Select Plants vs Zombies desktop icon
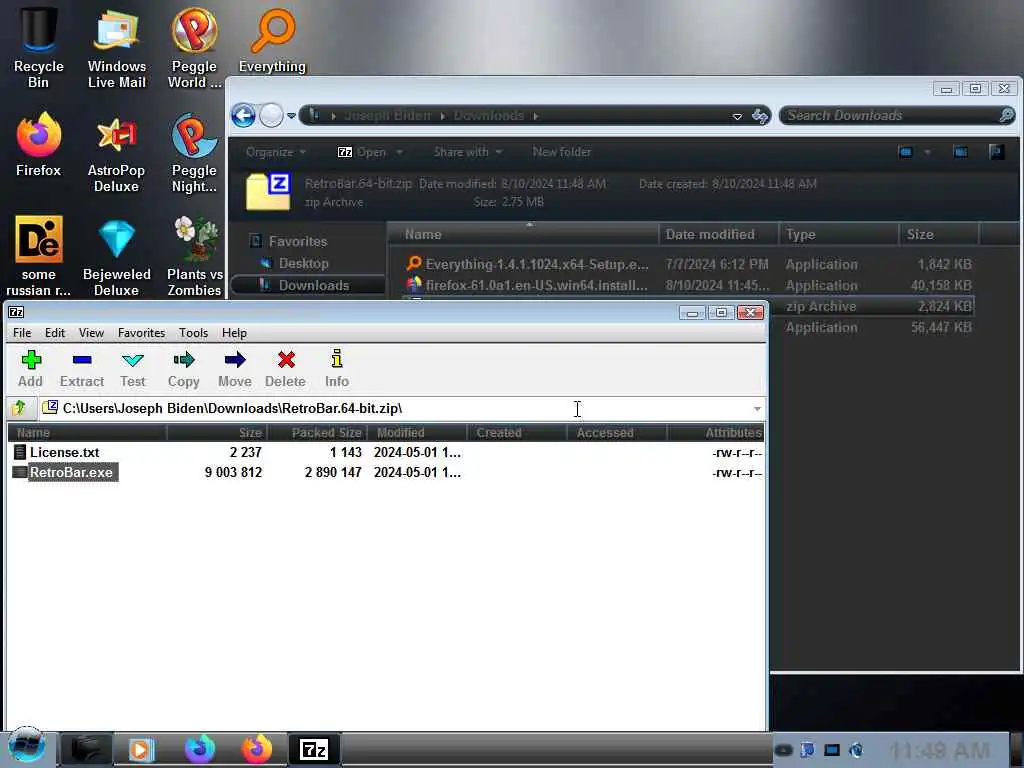Screen dimensions: 1024x768 coord(195,256)
